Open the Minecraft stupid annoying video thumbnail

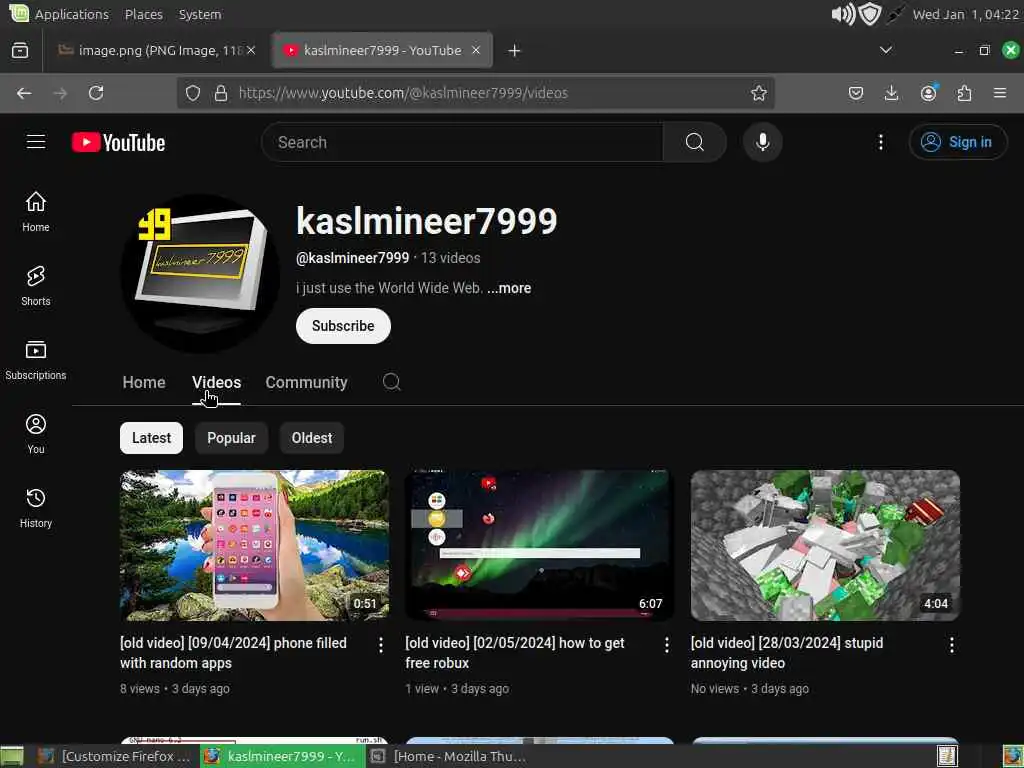click(x=825, y=545)
